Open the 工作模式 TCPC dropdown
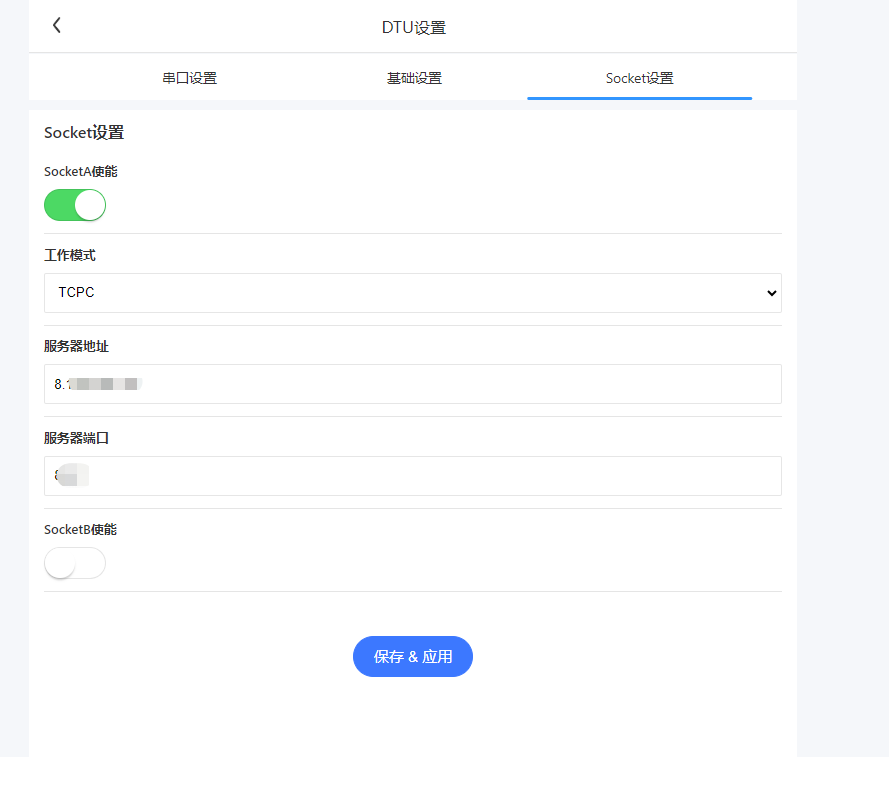 (x=412, y=293)
